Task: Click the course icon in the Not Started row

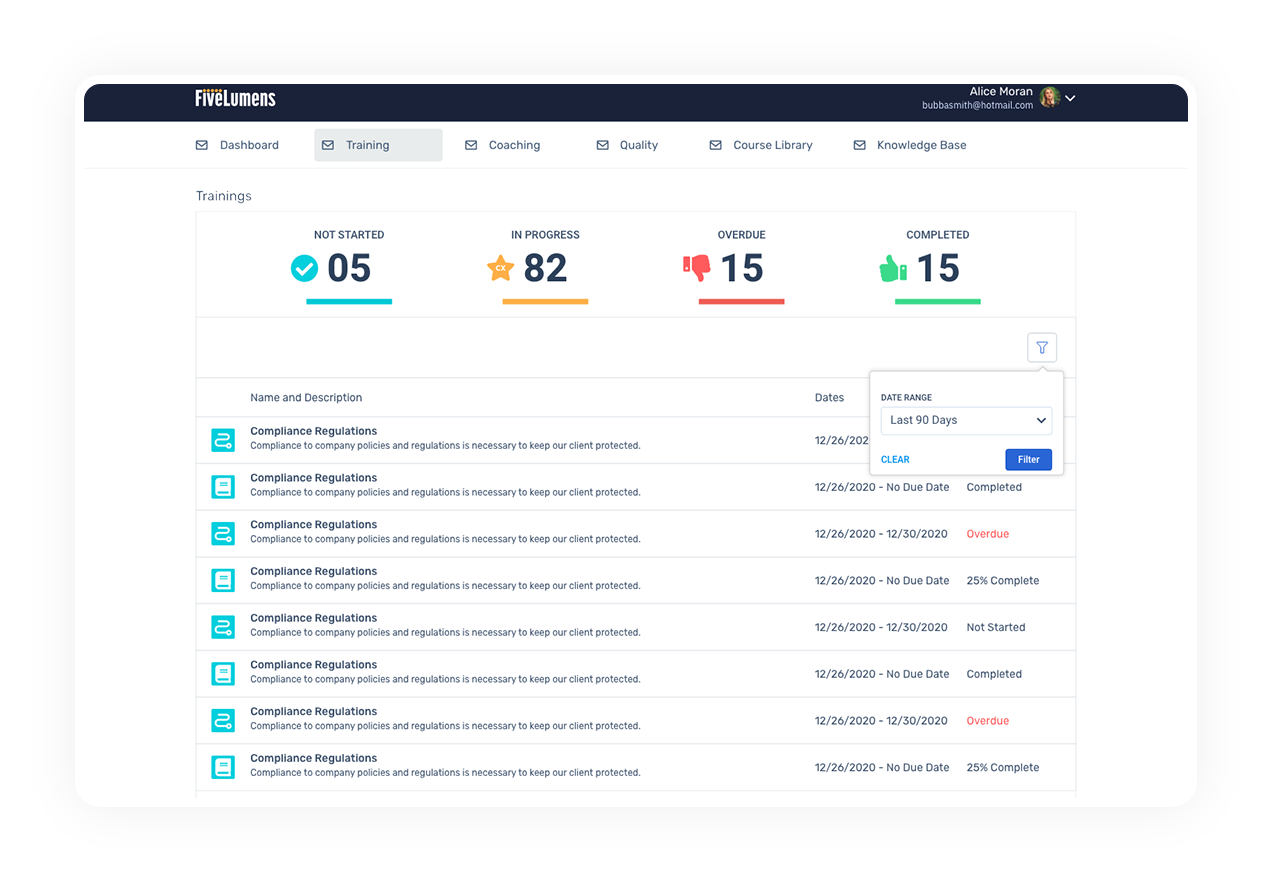Action: coord(223,627)
